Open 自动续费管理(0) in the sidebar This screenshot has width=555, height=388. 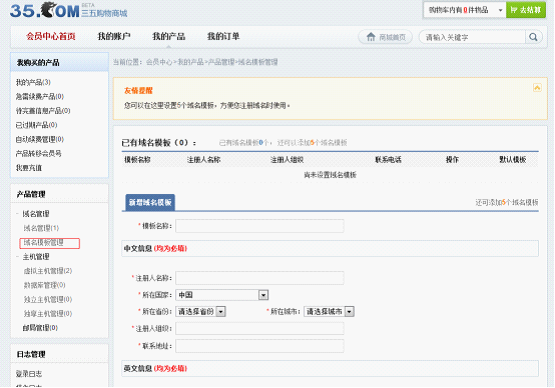[x=40, y=139]
